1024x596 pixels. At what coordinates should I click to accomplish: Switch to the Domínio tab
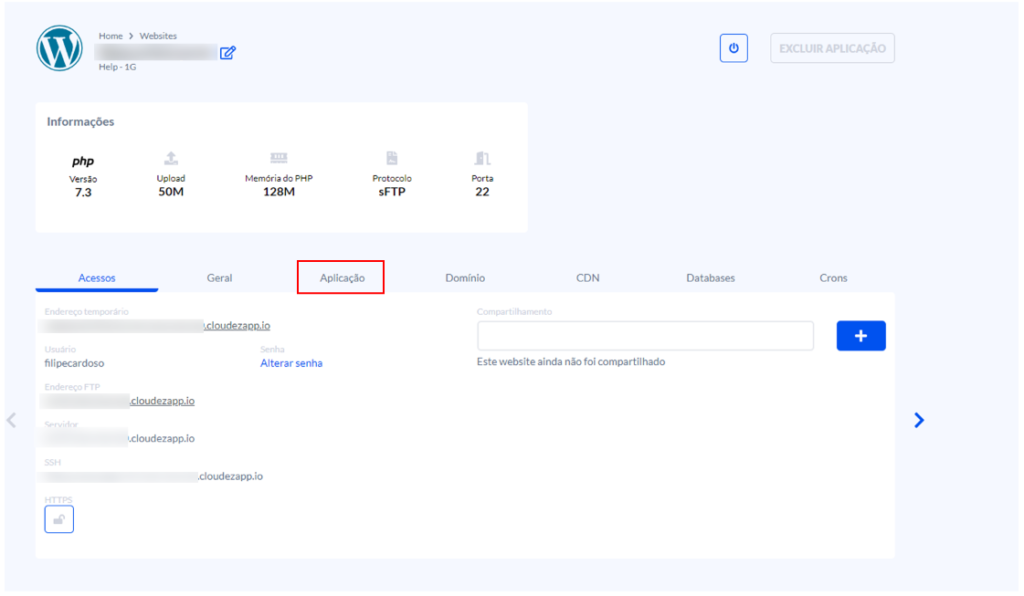[465, 278]
